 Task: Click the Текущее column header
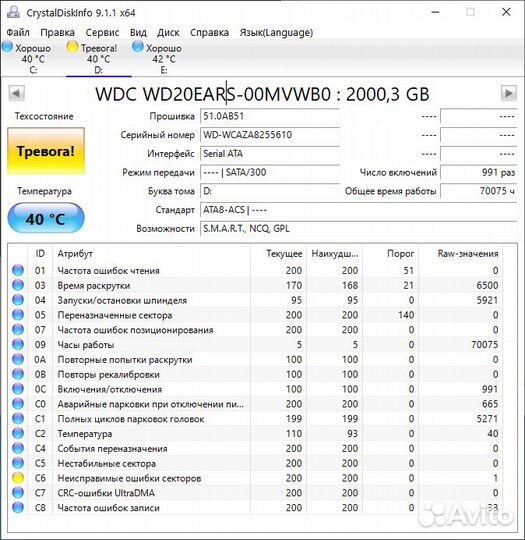coord(279,254)
